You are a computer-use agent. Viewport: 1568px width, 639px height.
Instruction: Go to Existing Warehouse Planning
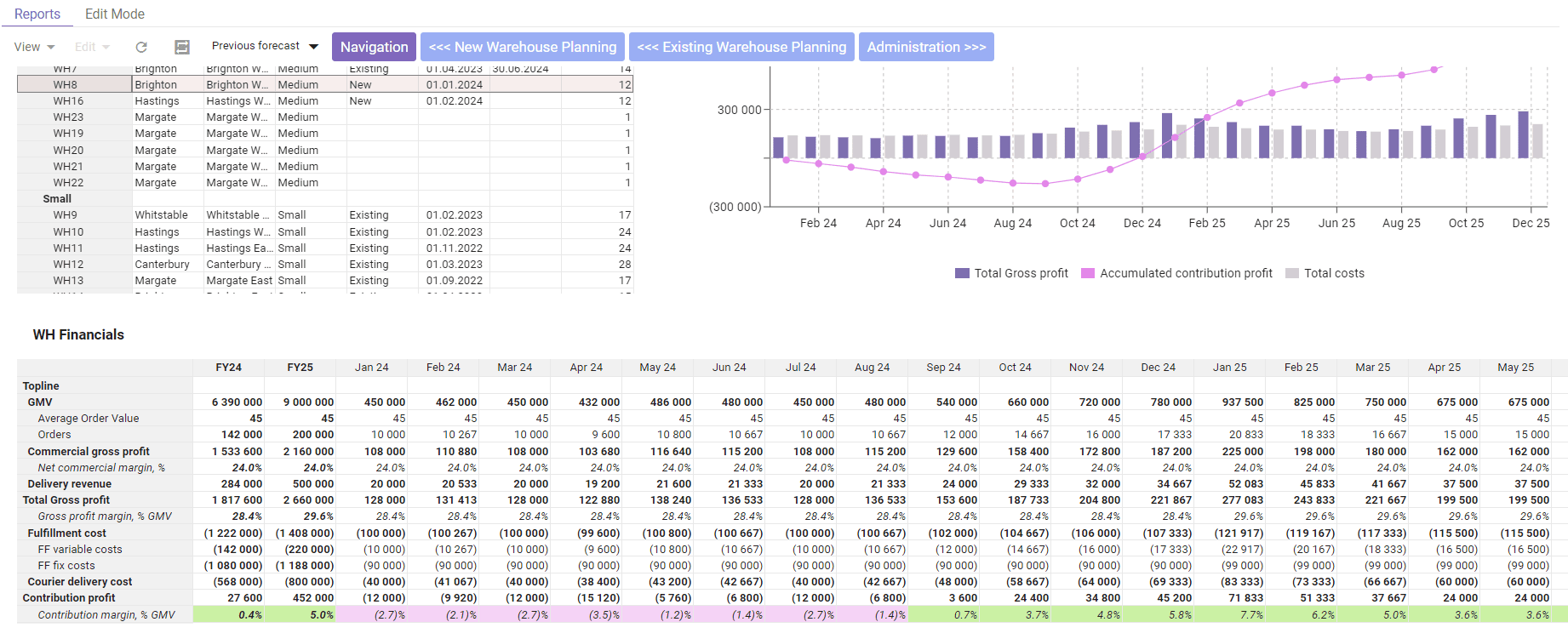(x=741, y=47)
